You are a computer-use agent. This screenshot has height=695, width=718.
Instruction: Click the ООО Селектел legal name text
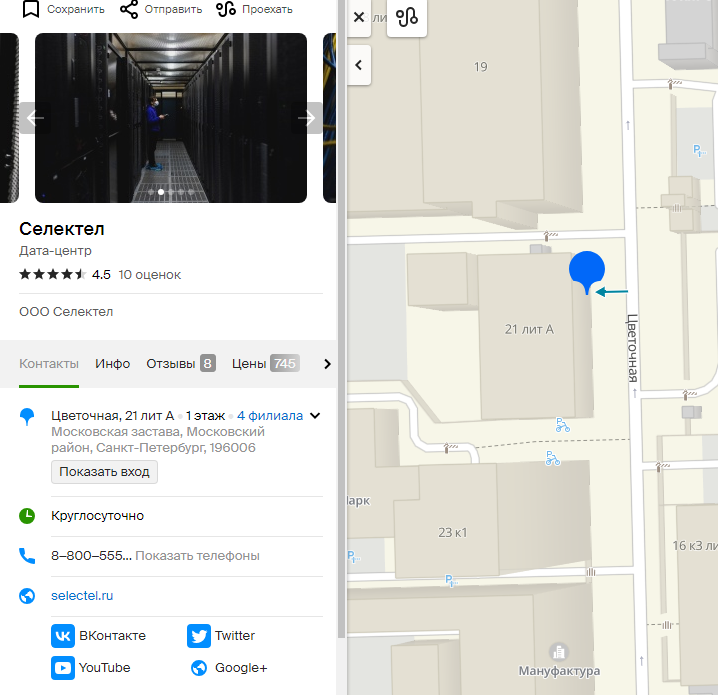(x=66, y=312)
